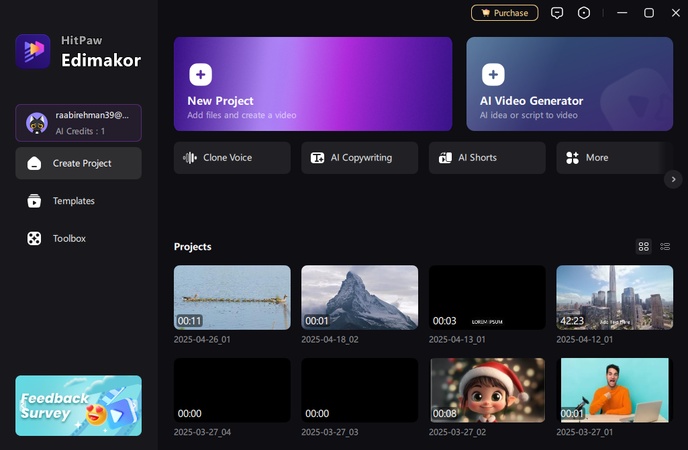The height and width of the screenshot is (450, 688).
Task: Show more tools with right arrow chevron
Action: pyautogui.click(x=673, y=179)
